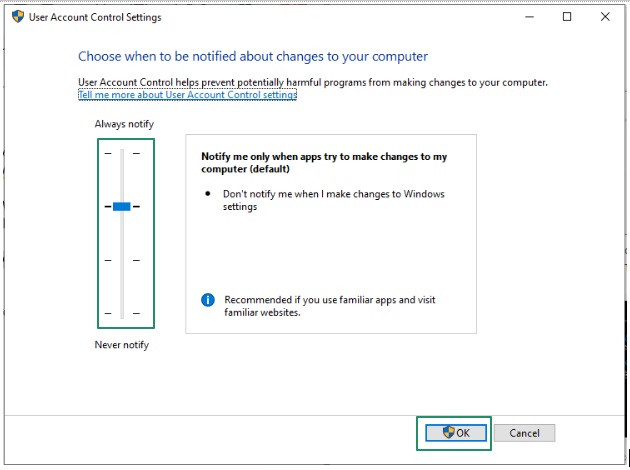630x470 pixels.
Task: Click the 'Never notify' label
Action: coord(122,345)
